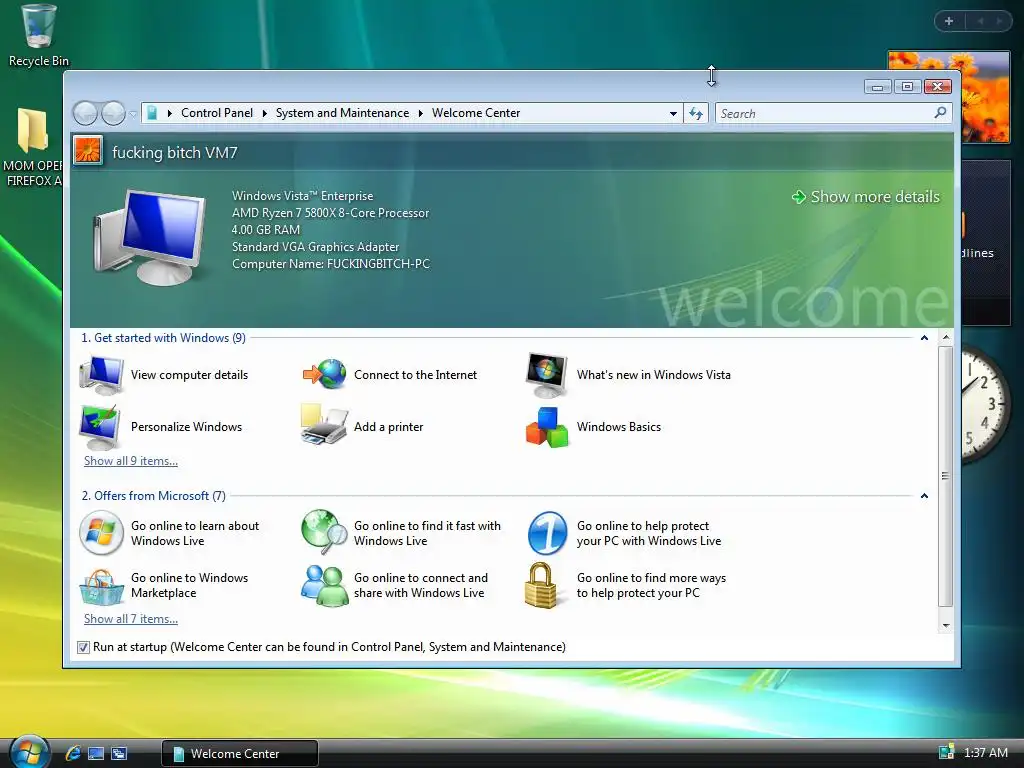Click Welcome Center breadcrumb
Image resolution: width=1024 pixels, height=768 pixels.
coord(476,113)
